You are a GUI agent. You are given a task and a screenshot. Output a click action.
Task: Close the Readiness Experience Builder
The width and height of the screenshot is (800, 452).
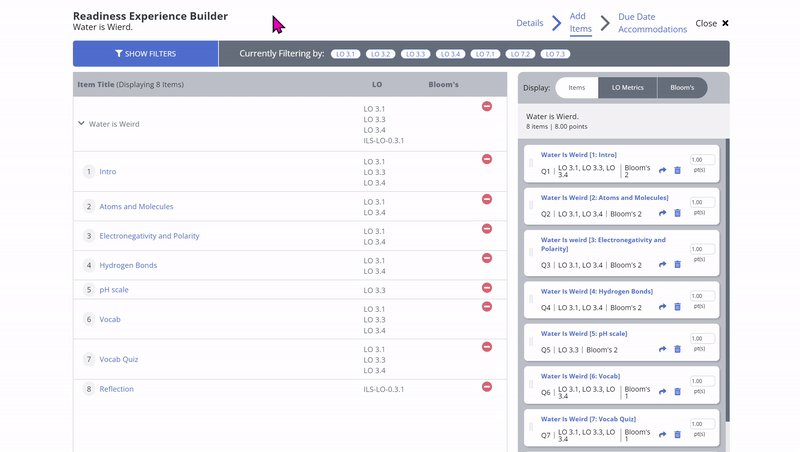[x=712, y=23]
